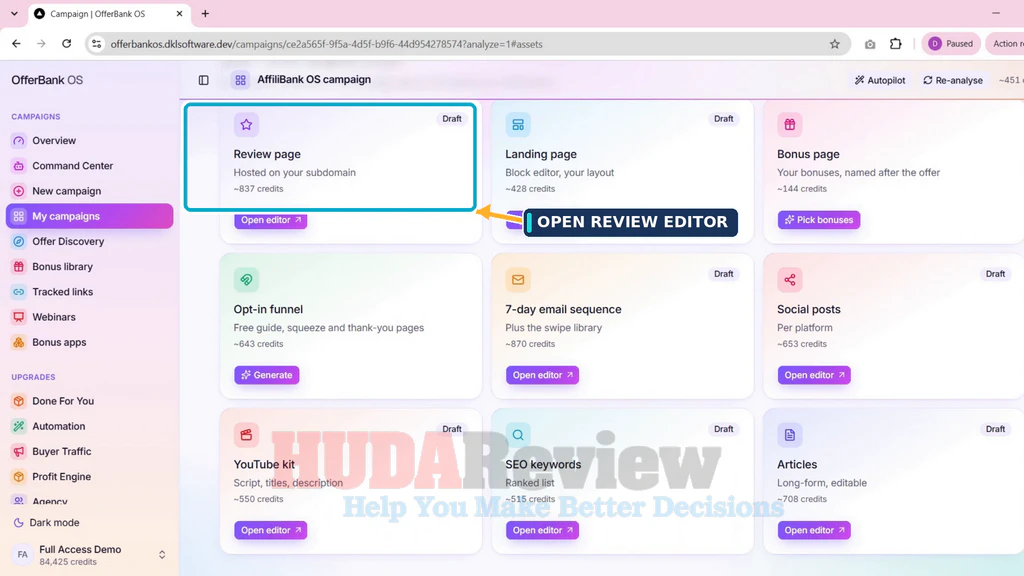Go to Tracked links
The height and width of the screenshot is (576, 1024).
point(89,292)
